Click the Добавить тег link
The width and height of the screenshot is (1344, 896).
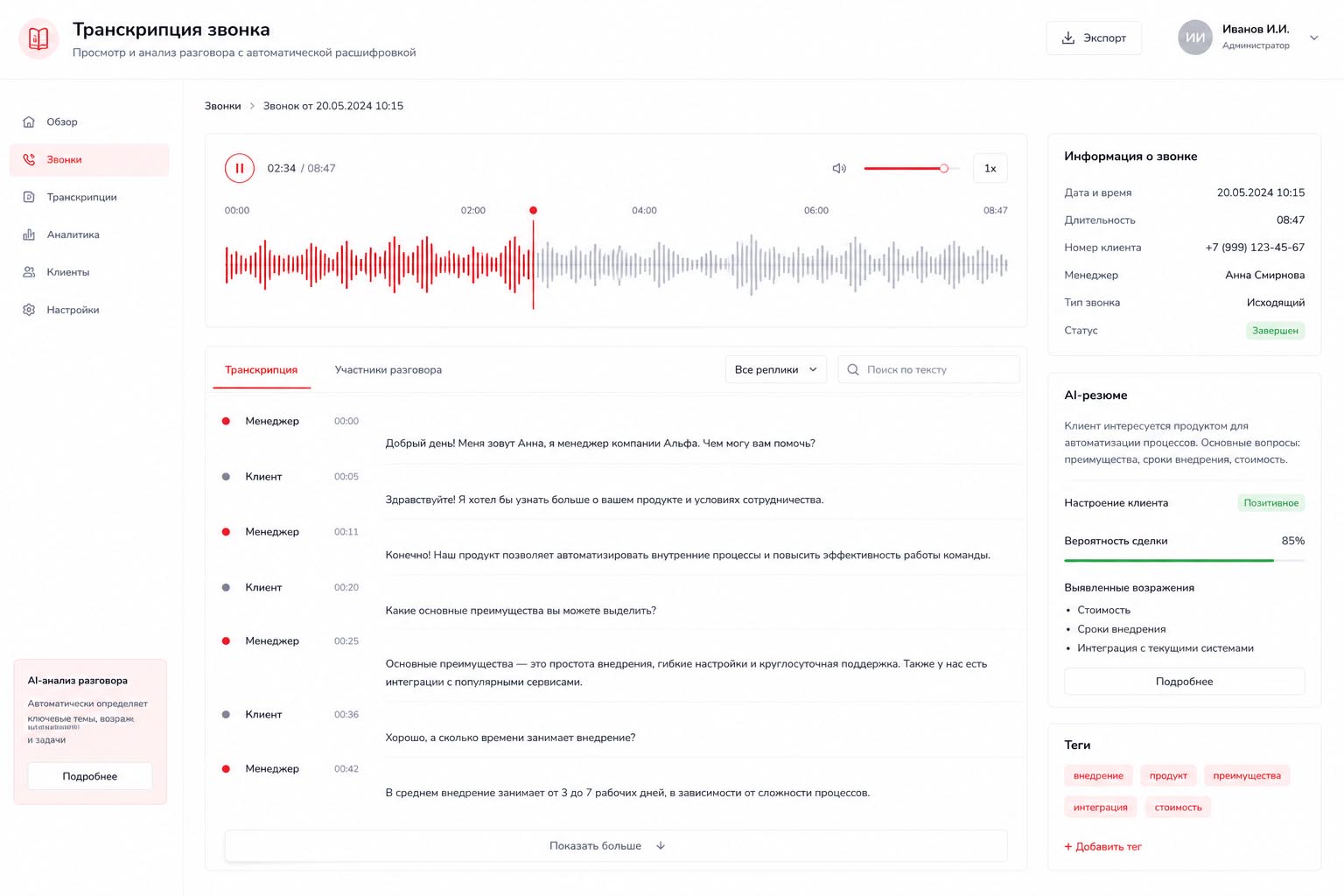(x=1102, y=846)
